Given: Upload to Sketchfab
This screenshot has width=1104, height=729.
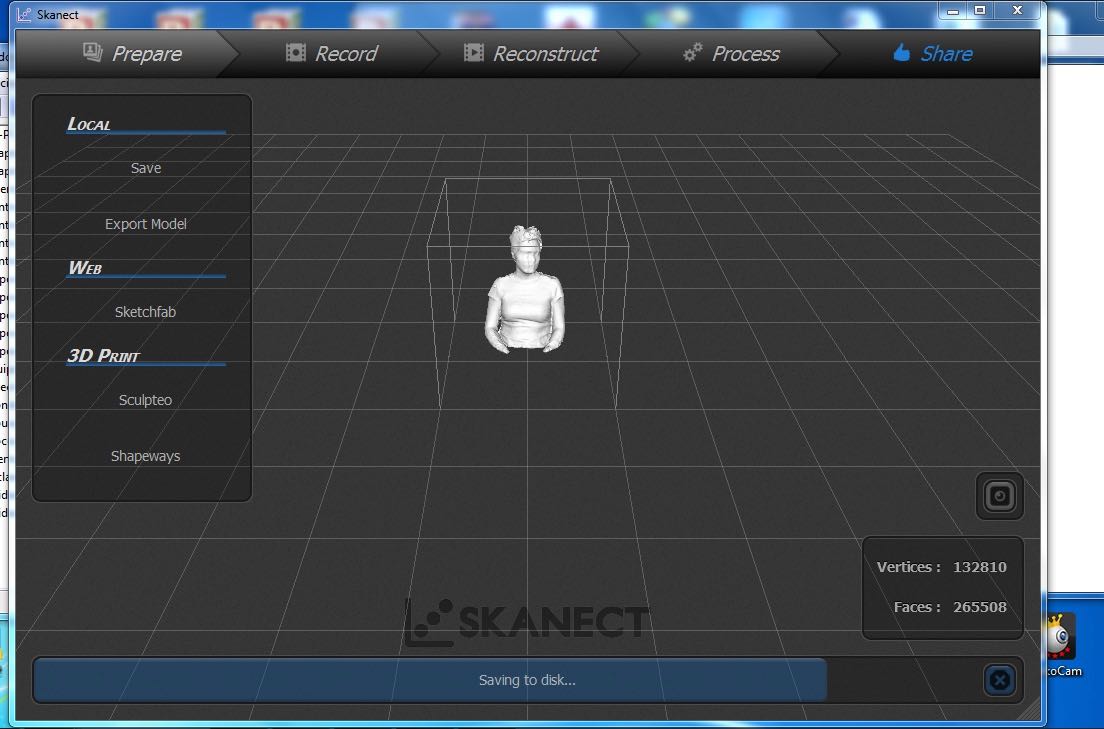Looking at the screenshot, I should [x=145, y=312].
